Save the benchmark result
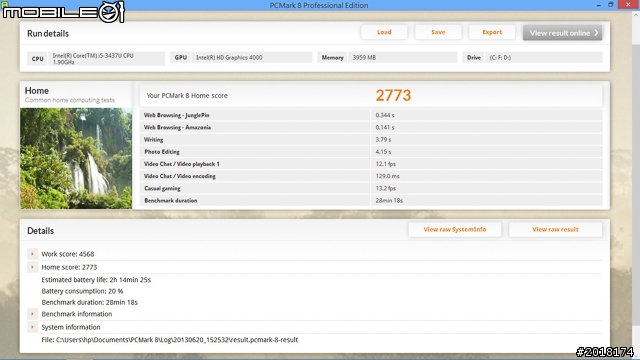 [x=438, y=32]
